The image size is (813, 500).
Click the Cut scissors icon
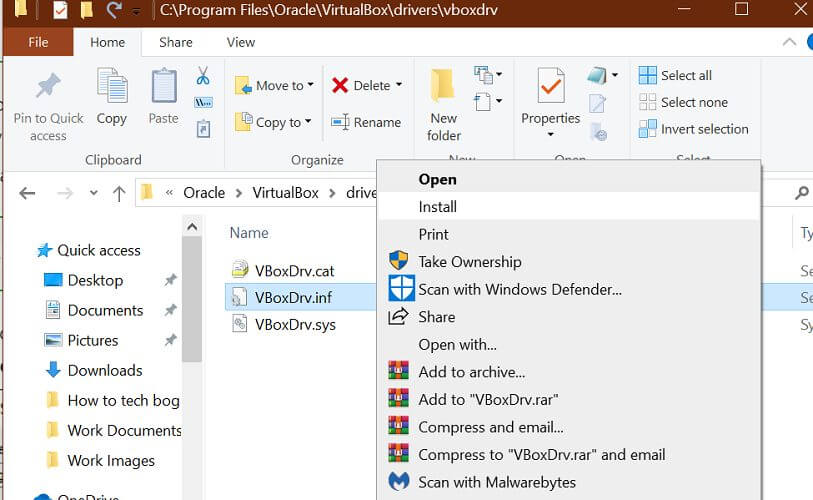coord(203,76)
